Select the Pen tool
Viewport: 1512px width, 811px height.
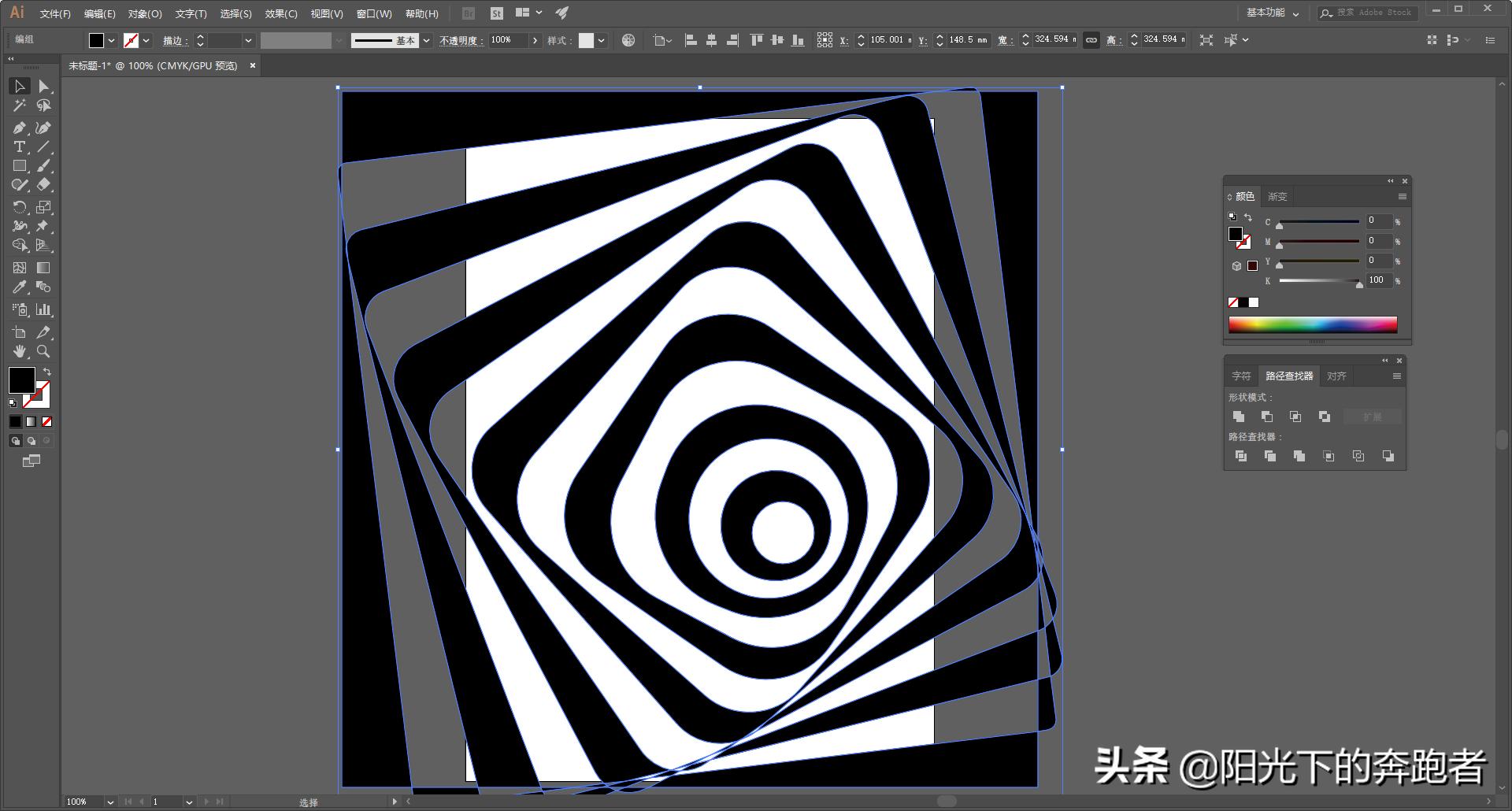(20, 128)
